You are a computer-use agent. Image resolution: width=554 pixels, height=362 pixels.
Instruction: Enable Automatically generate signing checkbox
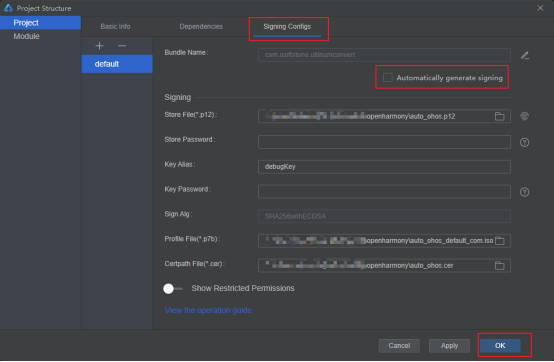click(x=388, y=77)
